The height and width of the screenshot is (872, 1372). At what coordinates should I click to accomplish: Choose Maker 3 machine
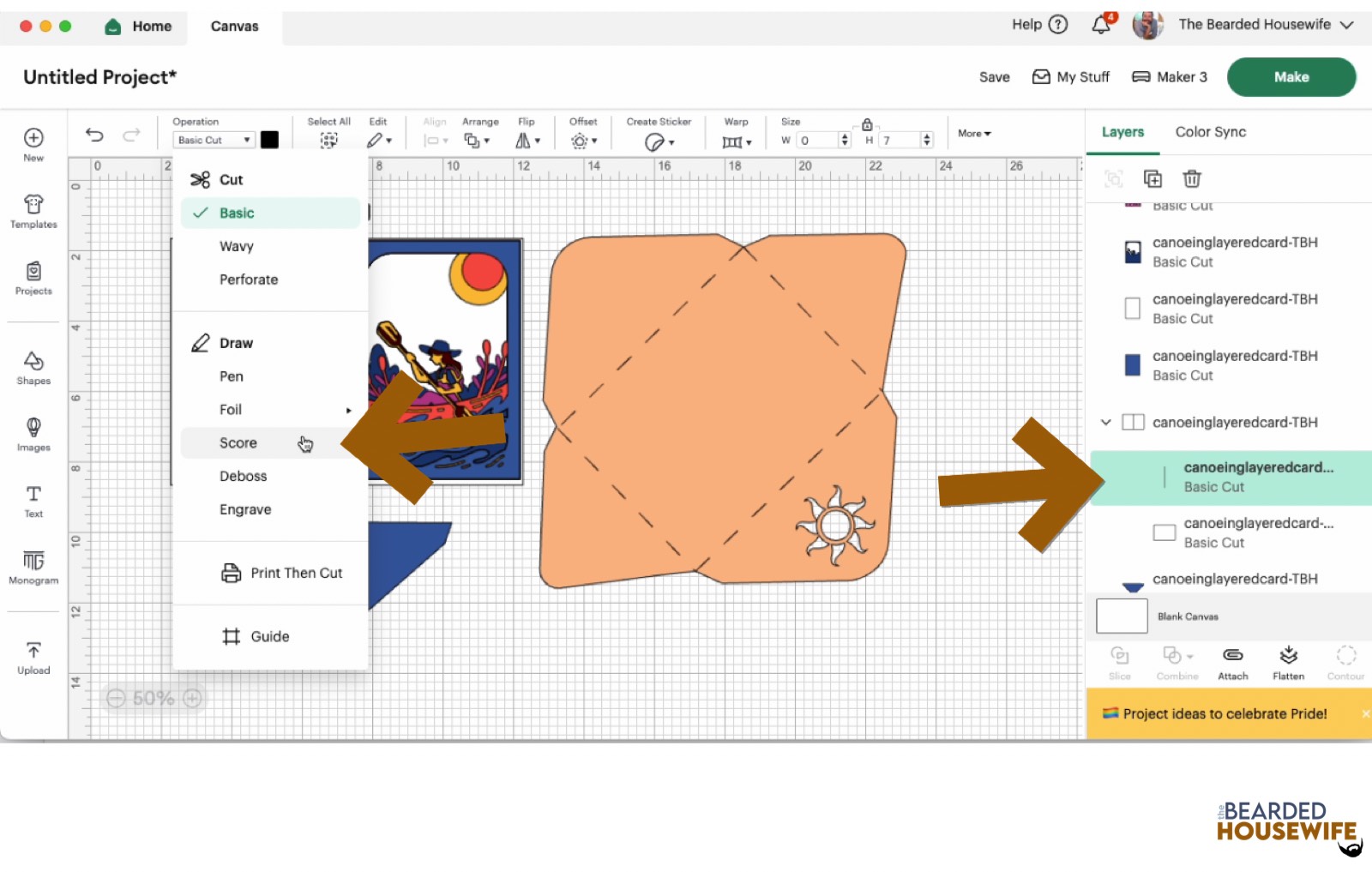click(1170, 77)
